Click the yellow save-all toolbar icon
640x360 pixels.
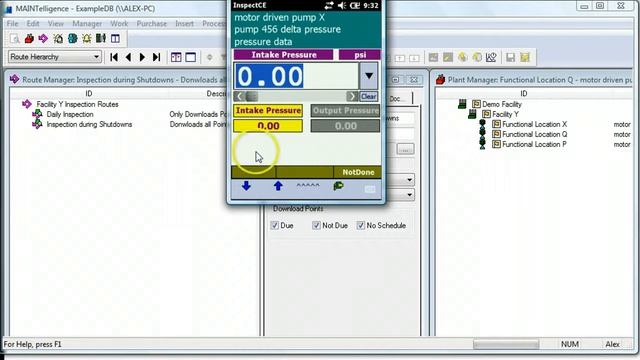coord(525,58)
